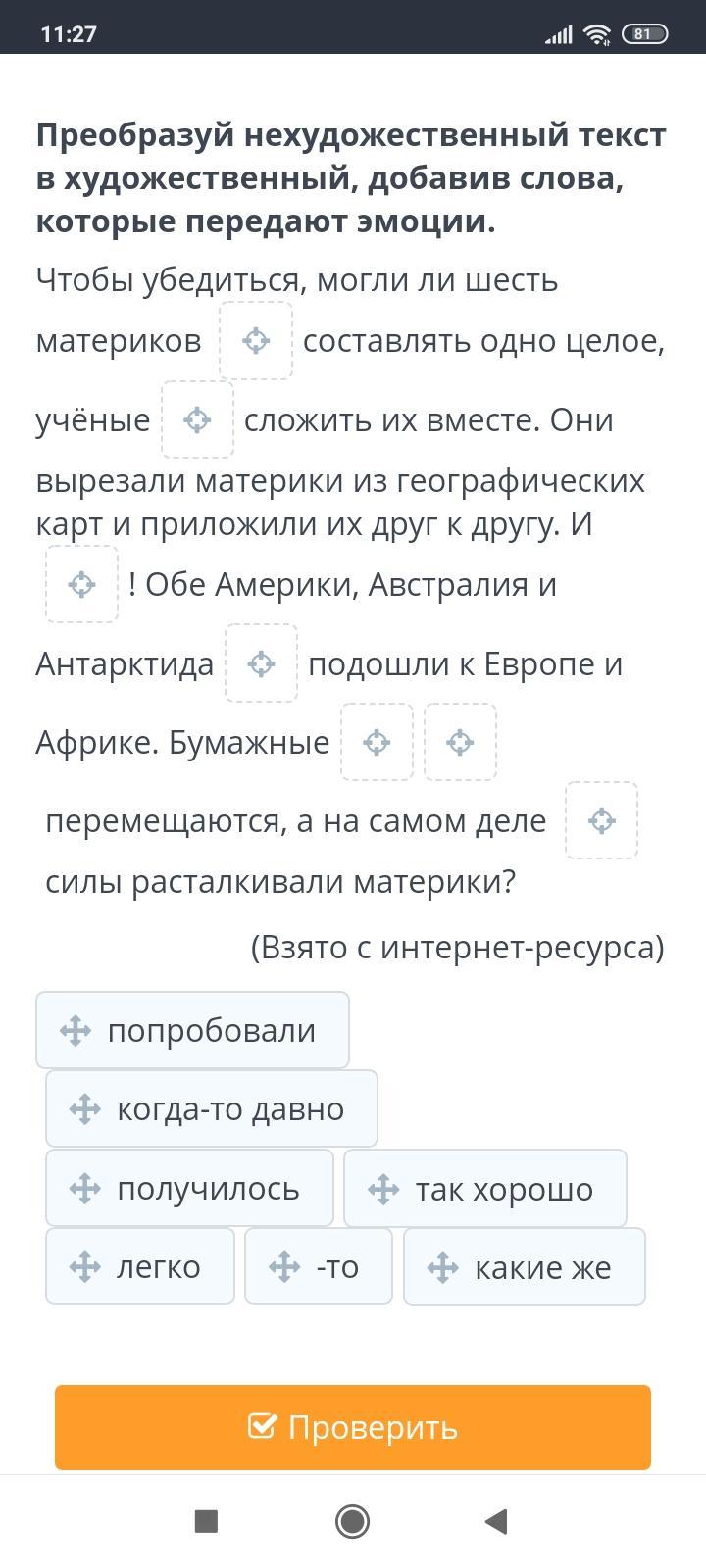Click the drop slot after 'Антарктида'
The image size is (706, 1568).
pyautogui.click(x=261, y=663)
